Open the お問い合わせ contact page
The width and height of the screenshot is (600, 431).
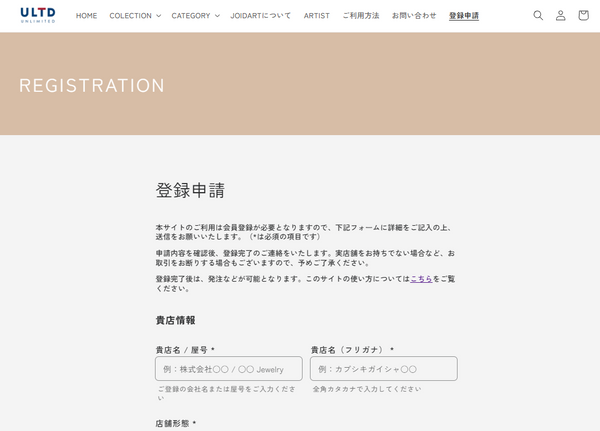tap(414, 16)
